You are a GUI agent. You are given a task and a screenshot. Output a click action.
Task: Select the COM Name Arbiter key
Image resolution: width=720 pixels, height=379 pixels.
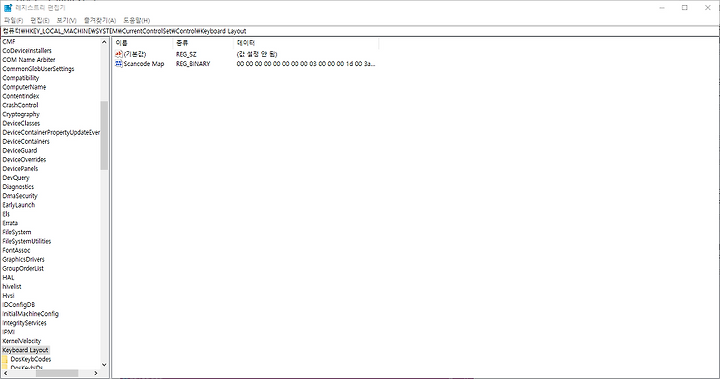(x=29, y=60)
